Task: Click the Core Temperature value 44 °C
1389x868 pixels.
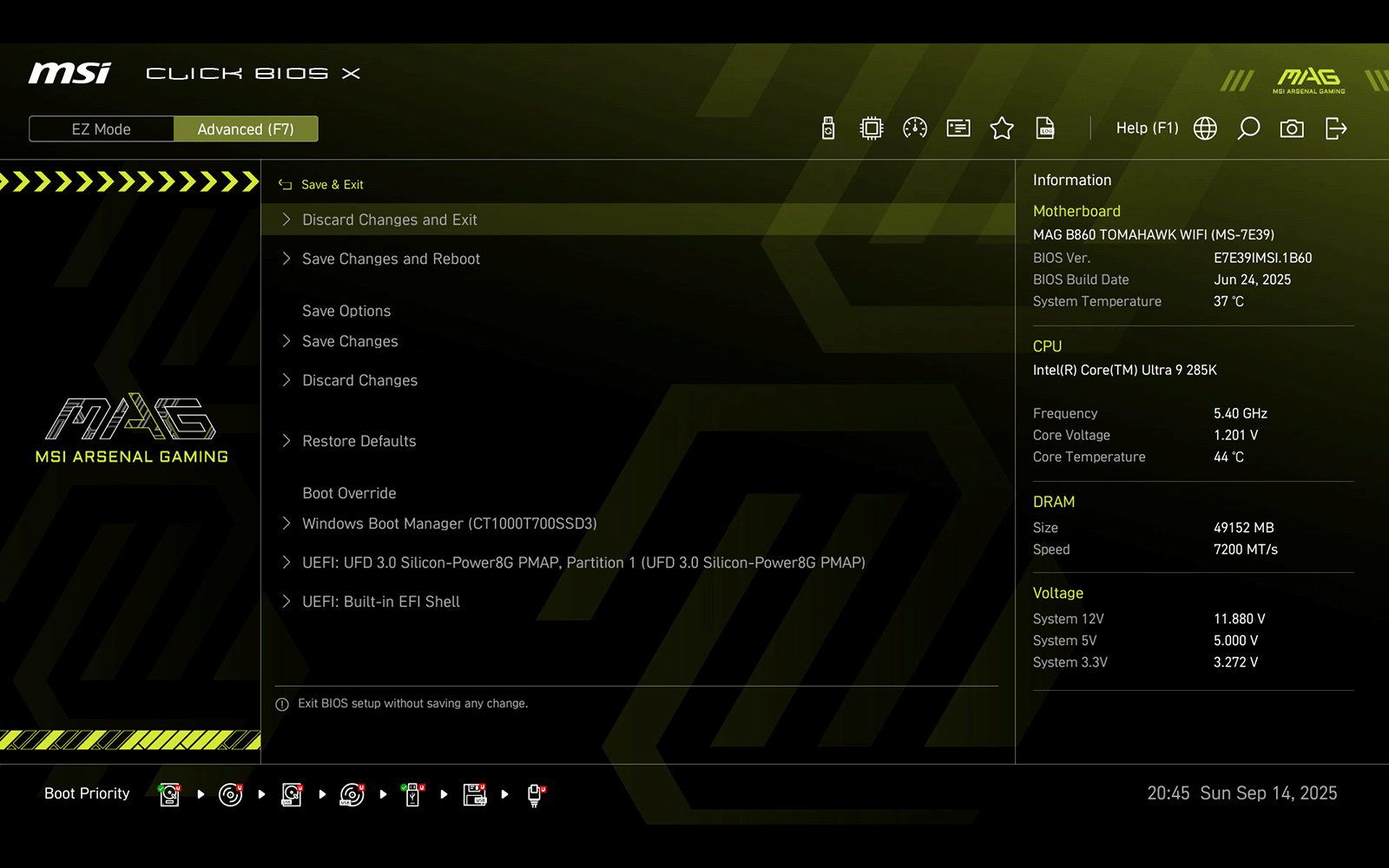Action: (1228, 457)
